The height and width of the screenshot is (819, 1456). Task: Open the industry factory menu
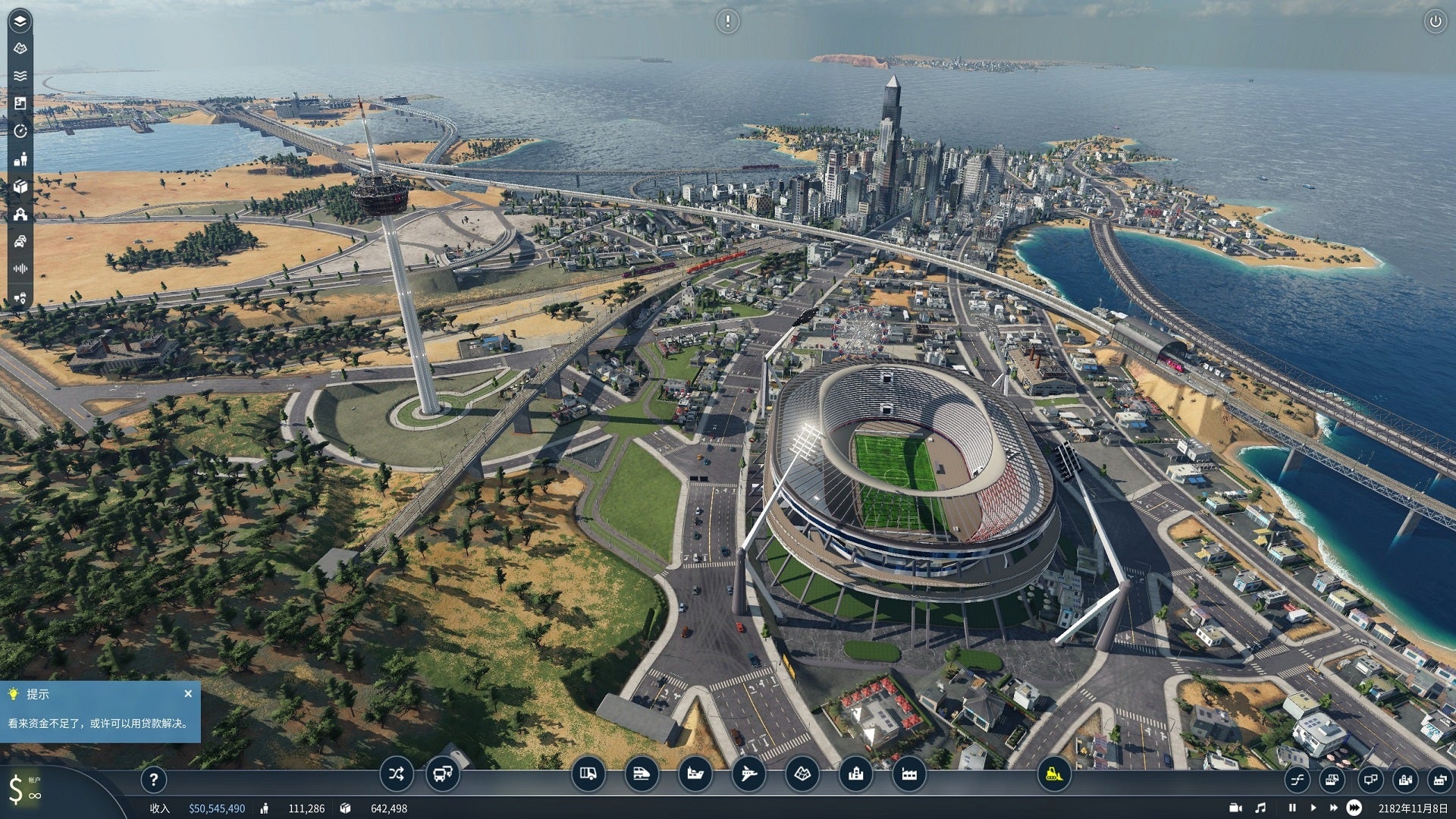pos(909,774)
